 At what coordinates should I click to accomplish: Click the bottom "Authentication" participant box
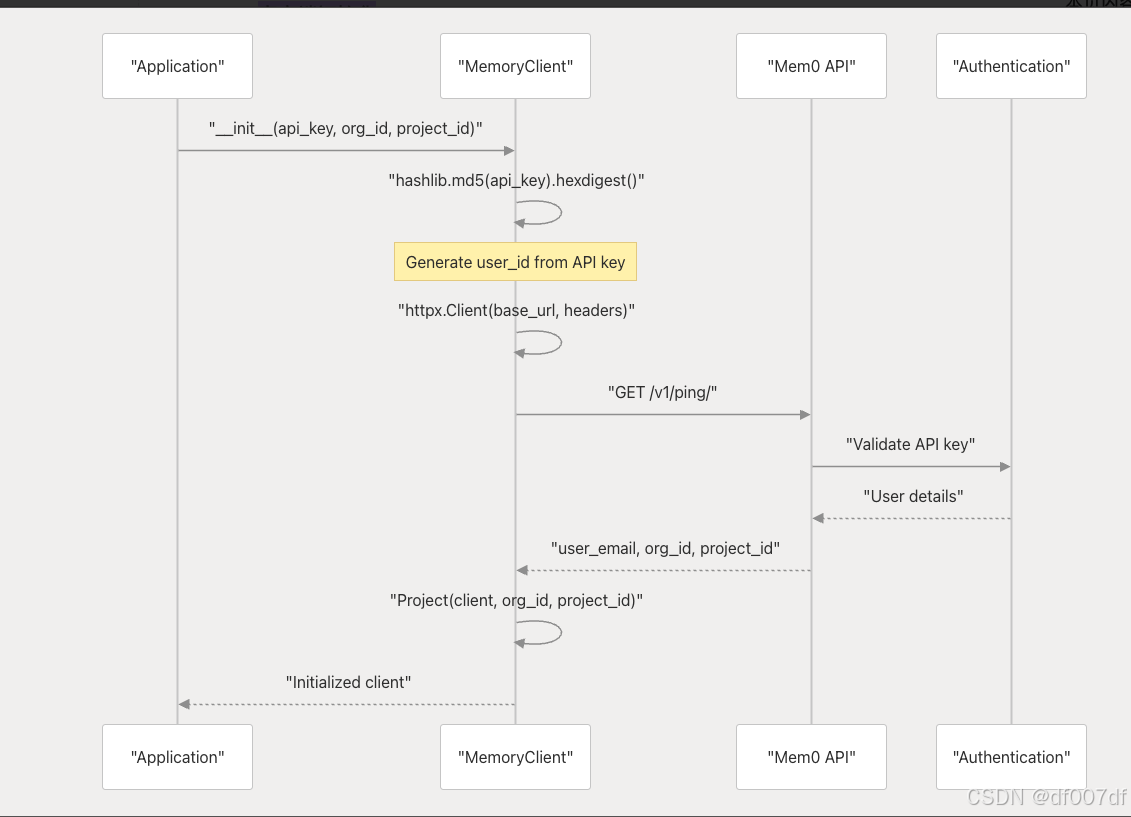click(x=1011, y=757)
